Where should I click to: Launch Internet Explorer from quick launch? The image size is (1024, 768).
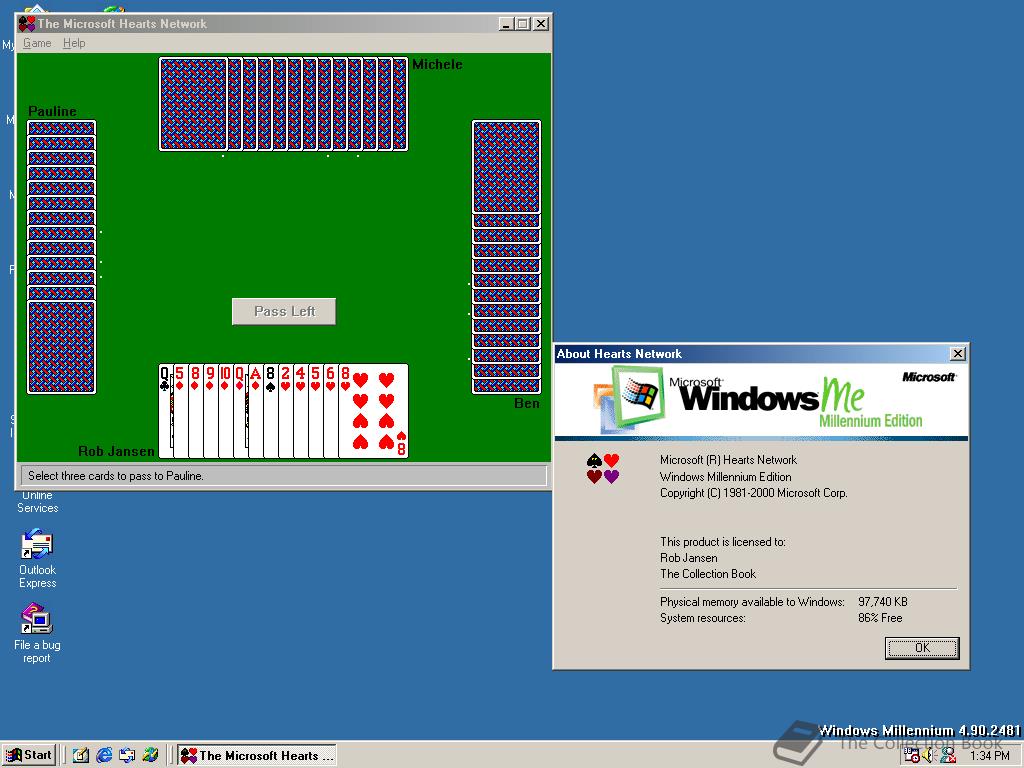click(104, 756)
